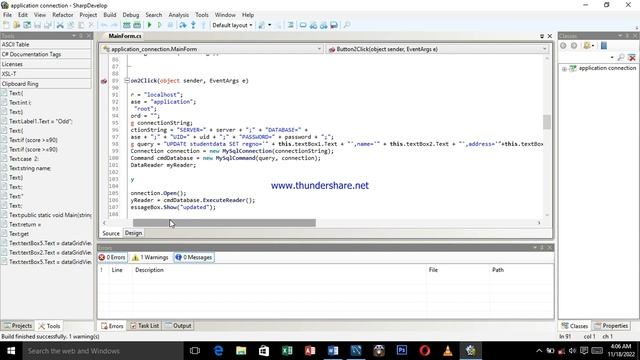The image size is (640, 360).
Task: Switch to the Properties panel tab
Action: tap(611, 326)
